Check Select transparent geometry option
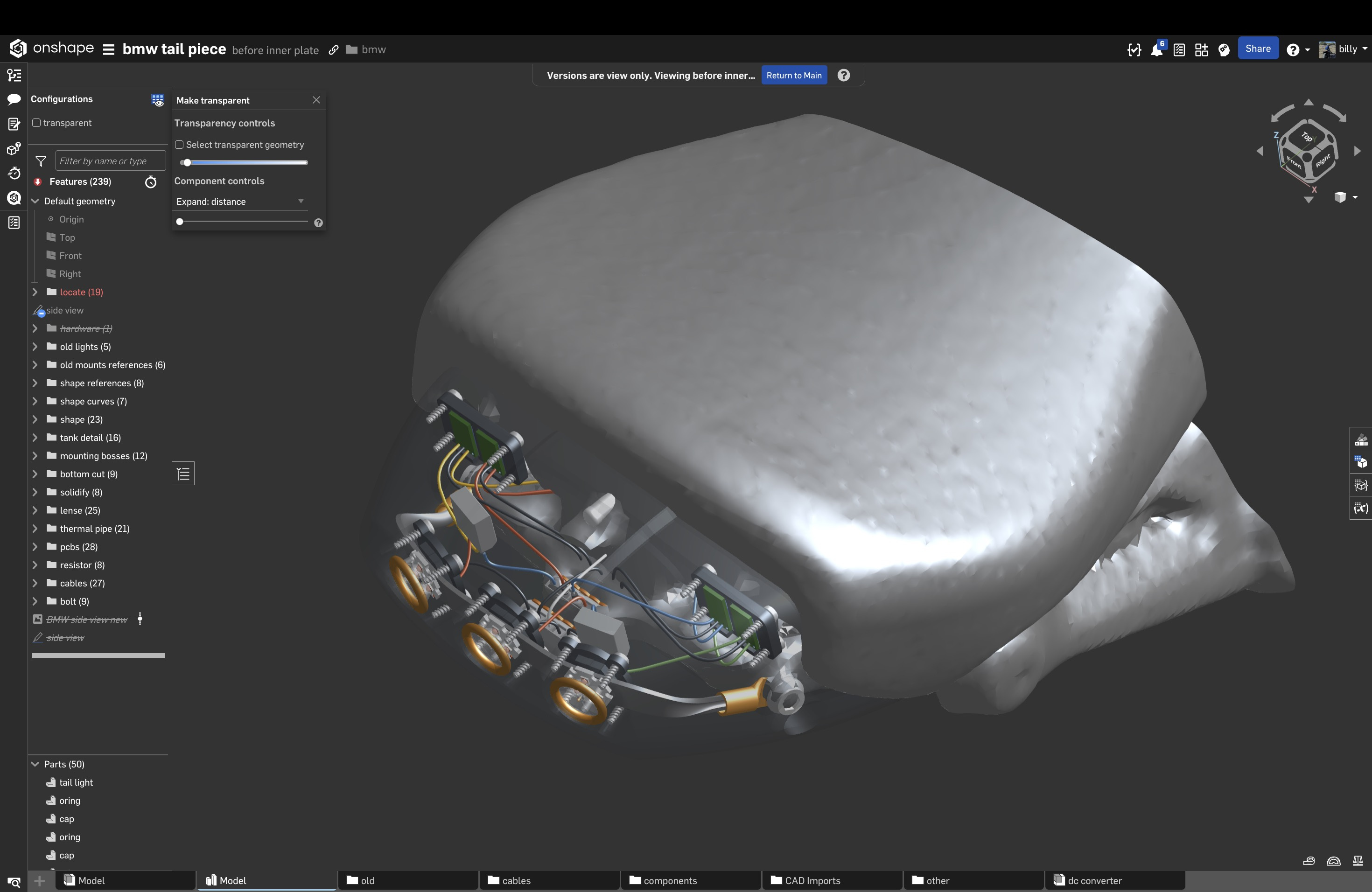This screenshot has height=892, width=1372. [179, 145]
